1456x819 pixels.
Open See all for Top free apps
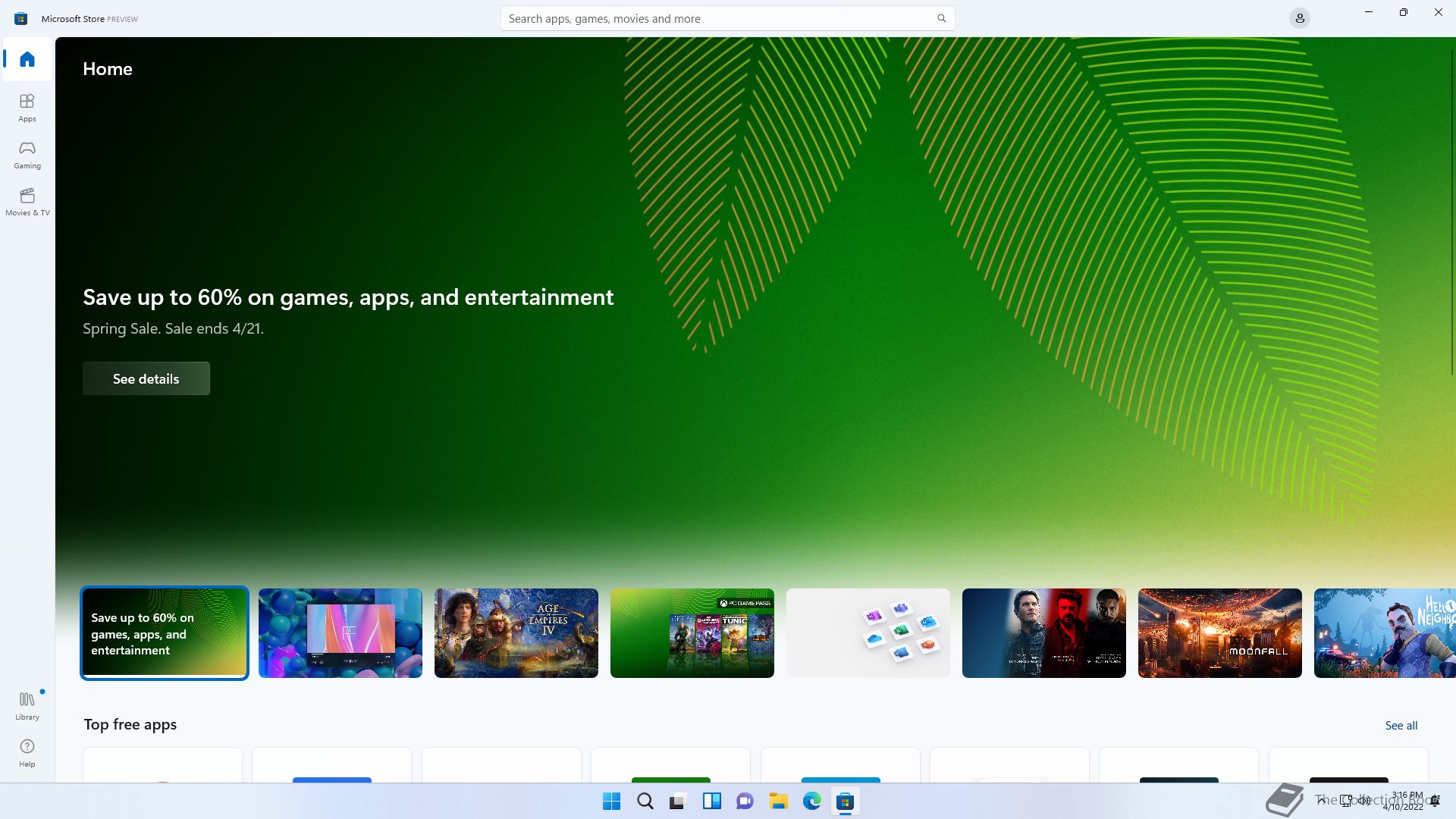1401,725
